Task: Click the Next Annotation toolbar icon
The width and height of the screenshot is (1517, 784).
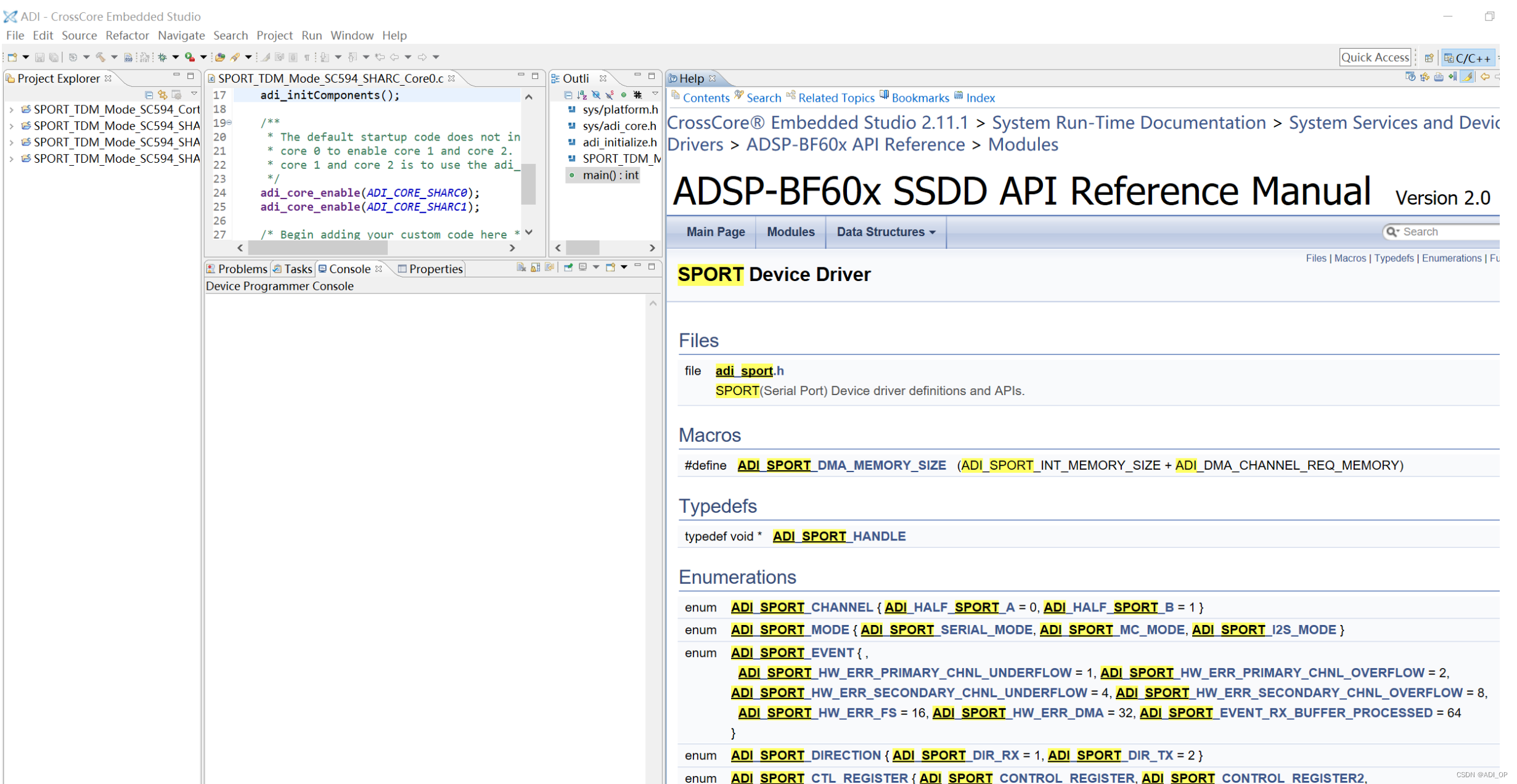Action: [x=324, y=57]
